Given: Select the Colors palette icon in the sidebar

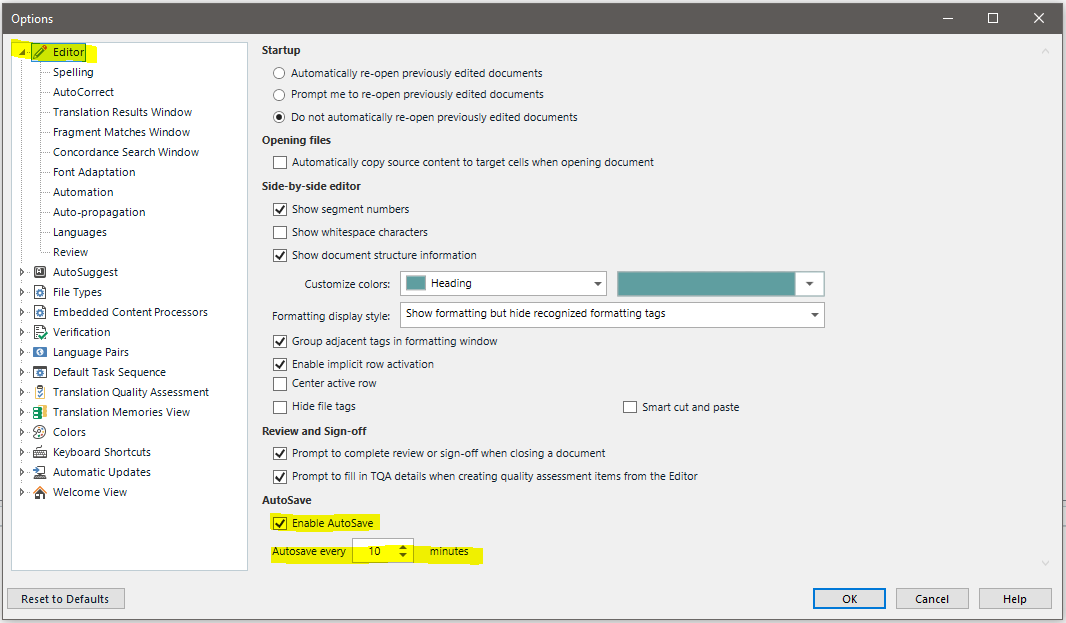Looking at the screenshot, I should point(40,432).
